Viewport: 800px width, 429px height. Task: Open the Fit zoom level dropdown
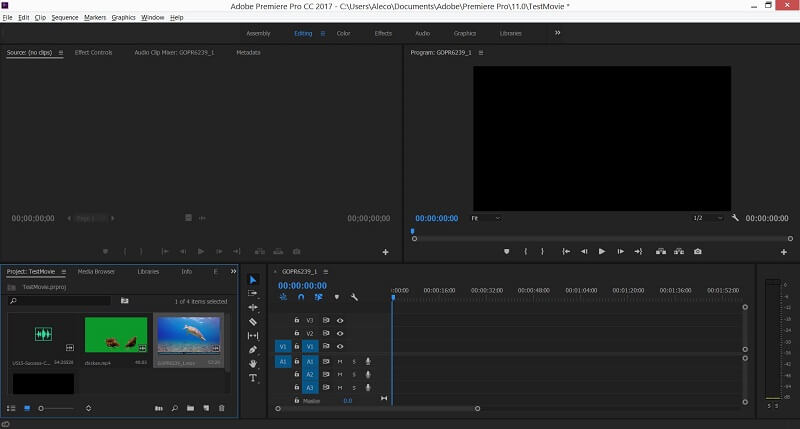pyautogui.click(x=486, y=218)
